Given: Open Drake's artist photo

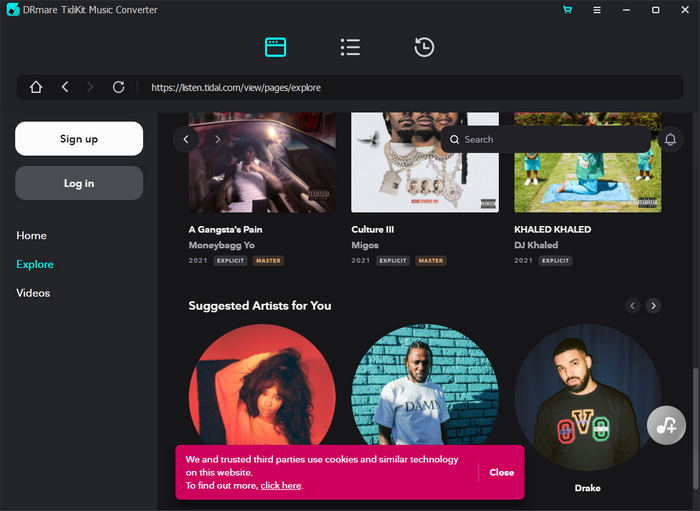Looking at the screenshot, I should (x=588, y=397).
